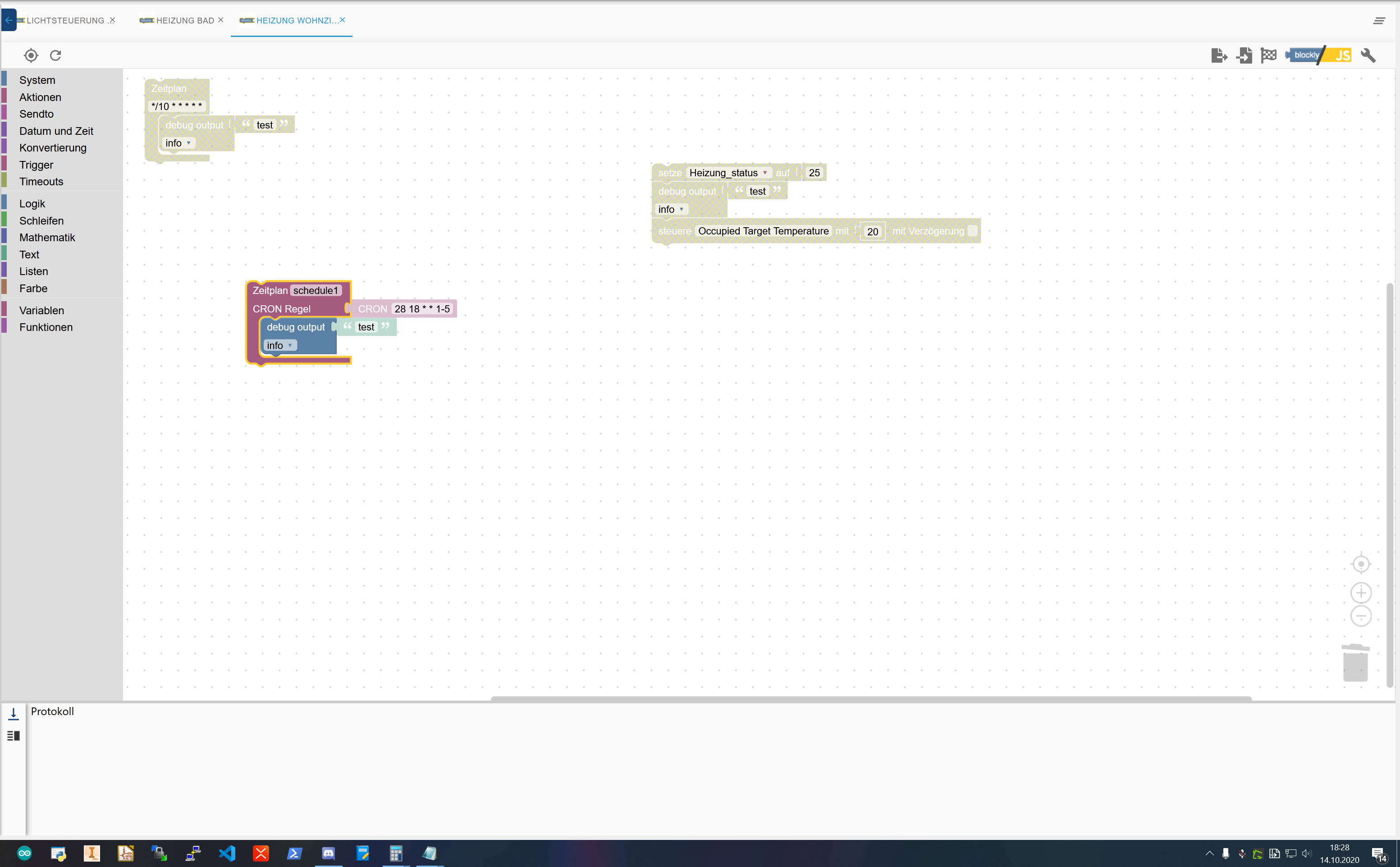The image size is (1400, 867).
Task: Click the workspace zoom in plus button
Action: (1360, 592)
